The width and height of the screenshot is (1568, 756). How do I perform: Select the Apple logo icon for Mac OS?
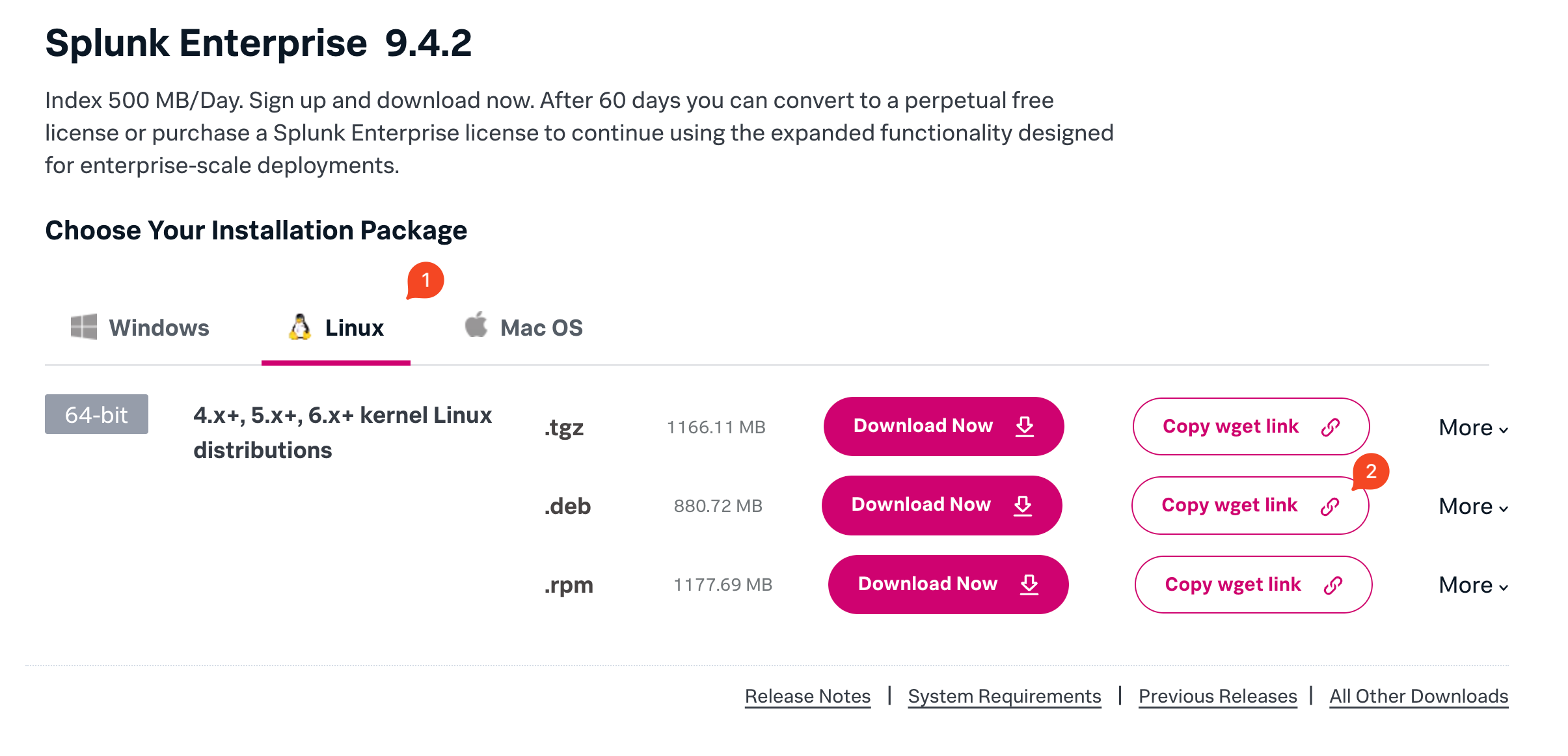[x=476, y=325]
